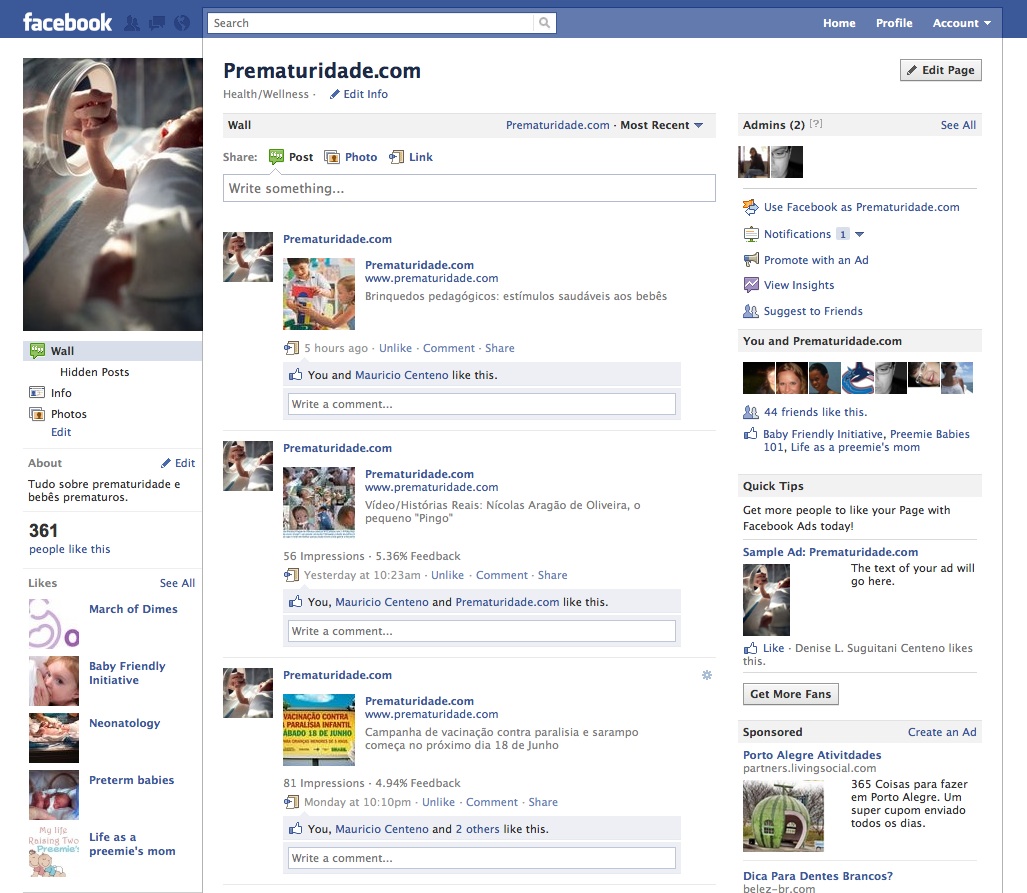Open messages icon in header

157,23
